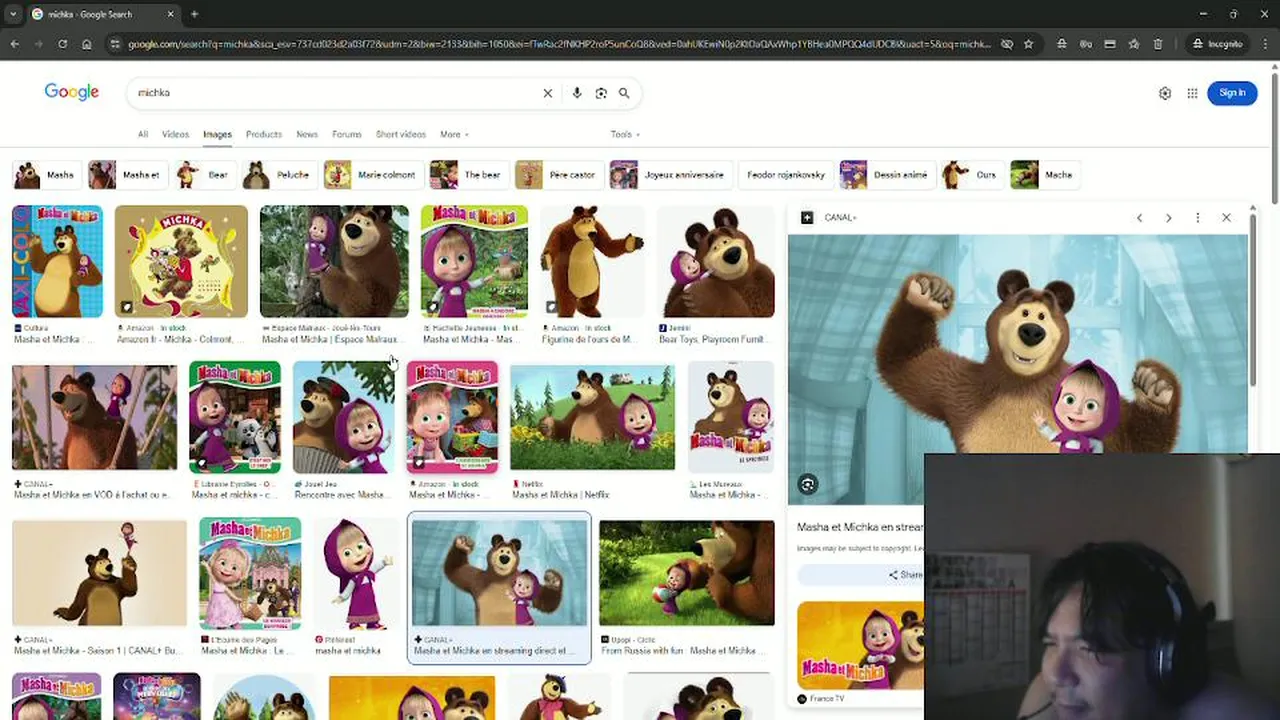The image size is (1280, 720).
Task: Open Google Lens image search icon
Action: click(601, 93)
